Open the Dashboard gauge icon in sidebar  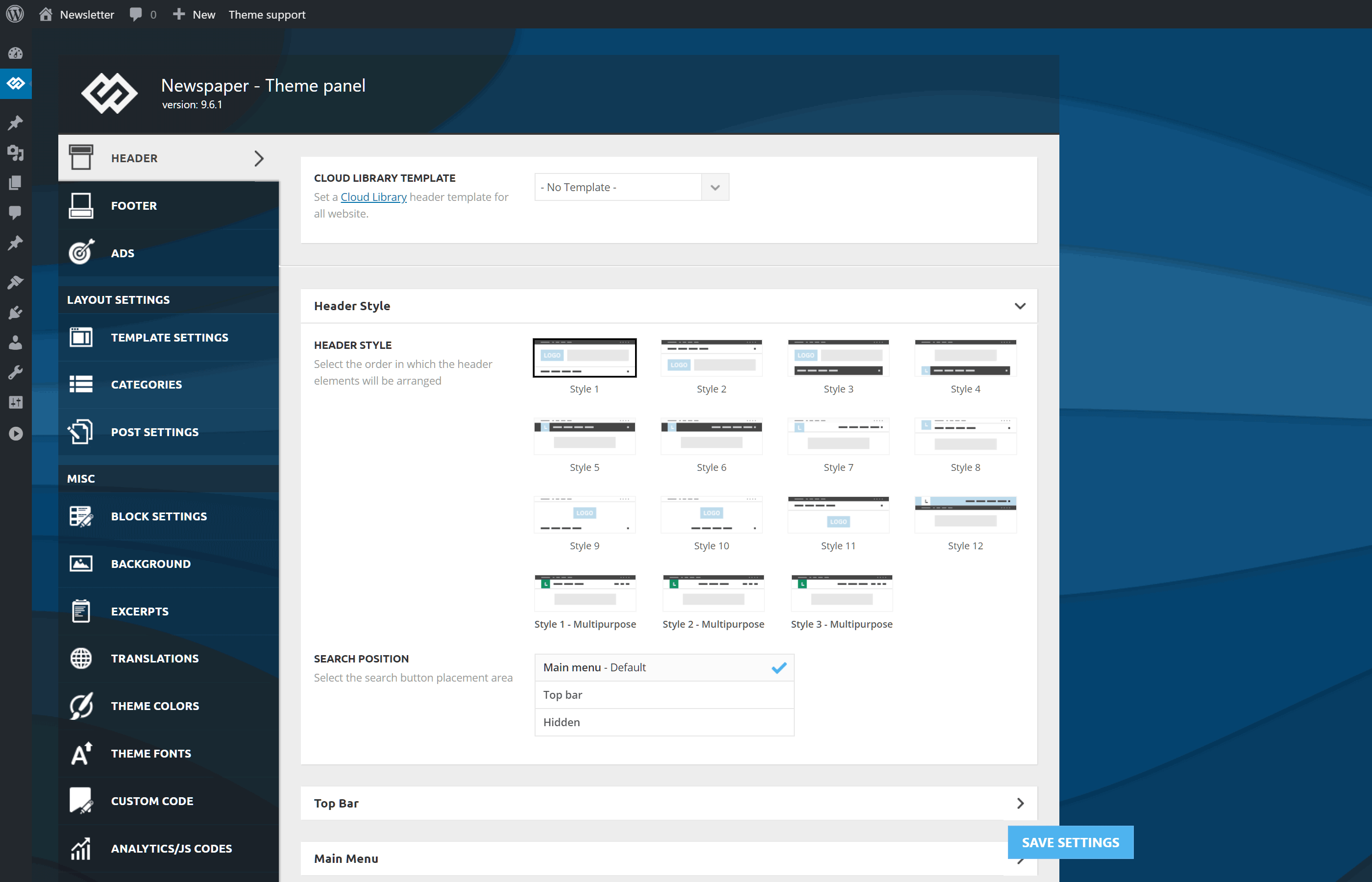point(16,53)
